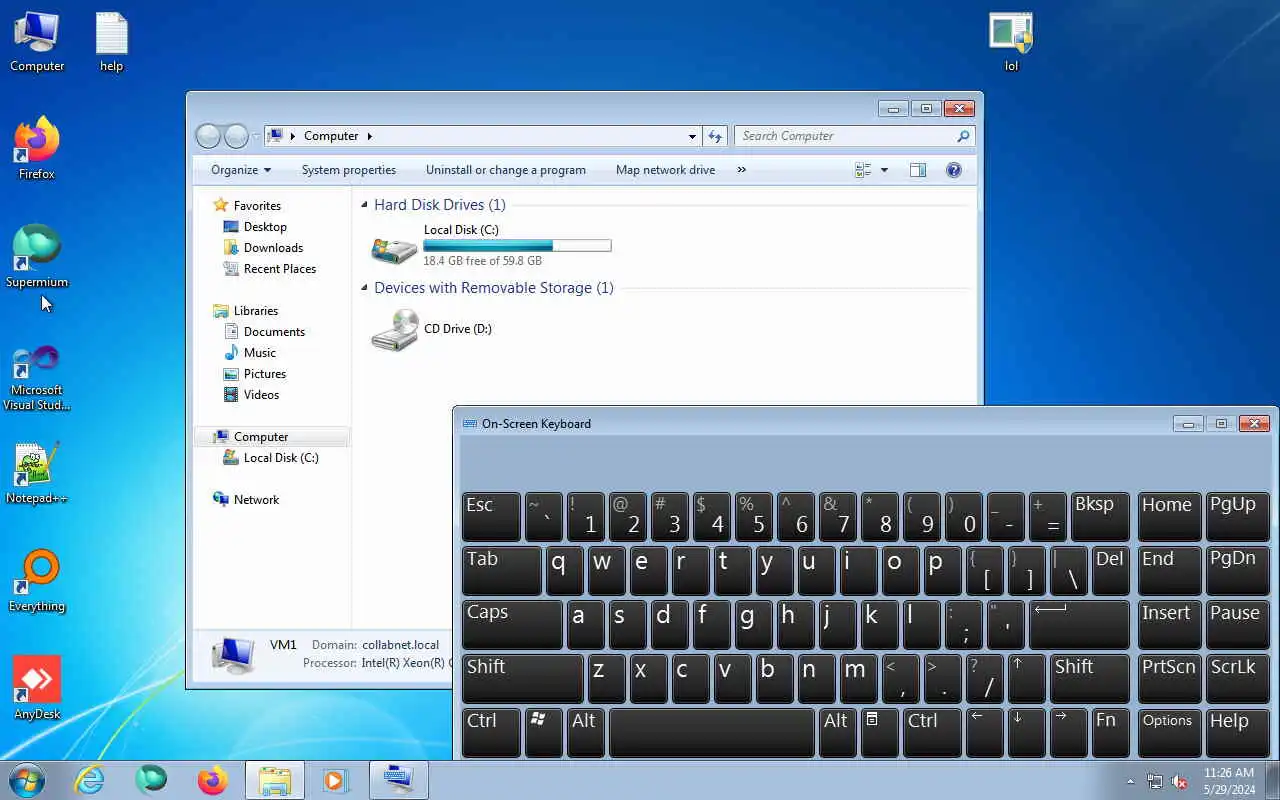Viewport: 1280px width, 800px height.
Task: Click the Local Disk usage bar
Action: pos(517,245)
